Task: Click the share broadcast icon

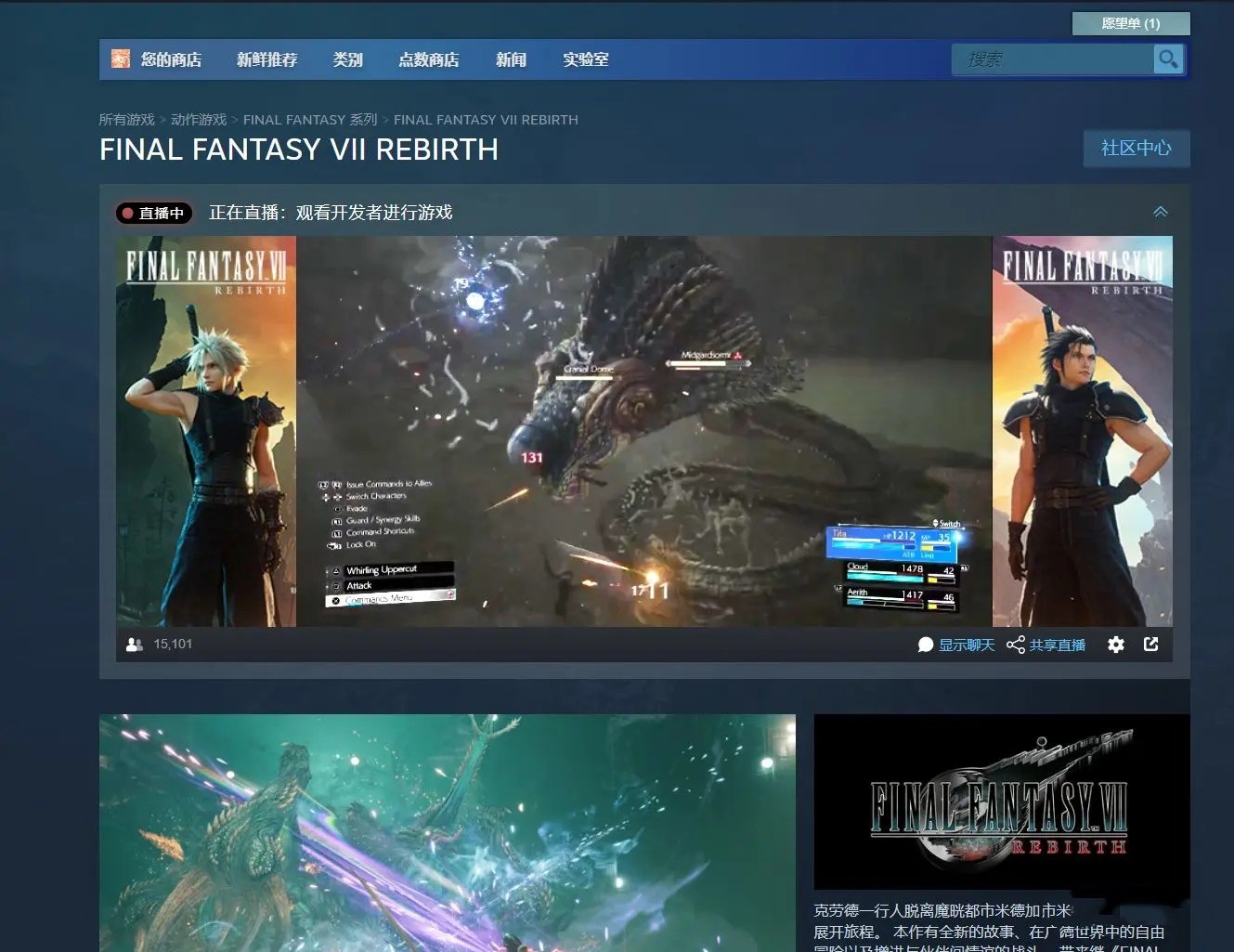Action: pos(1016,645)
